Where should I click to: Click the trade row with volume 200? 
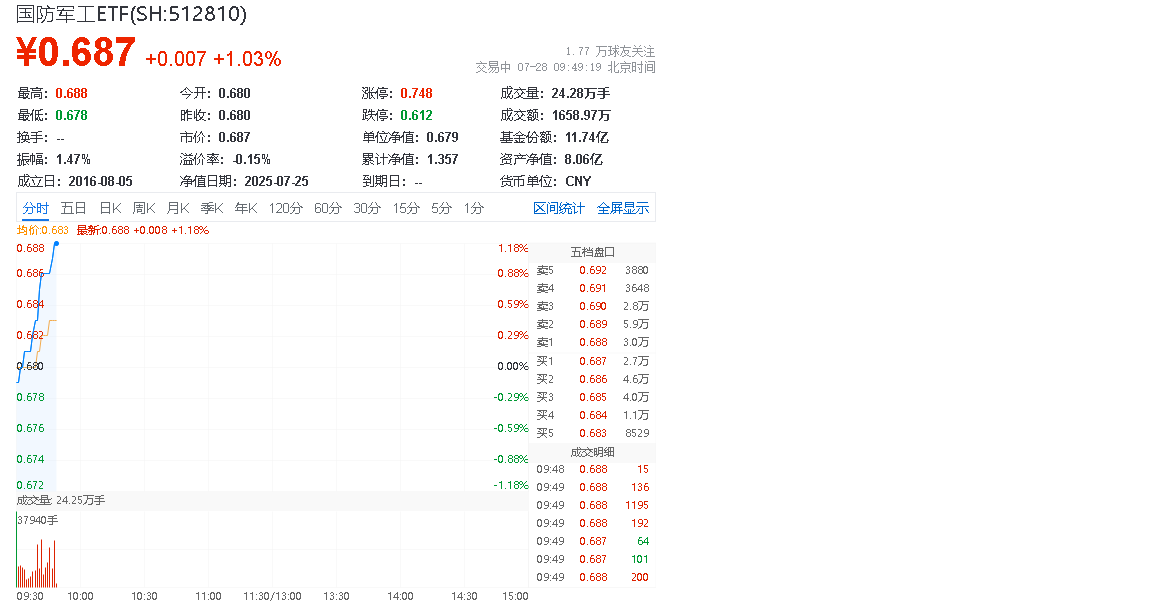click(x=593, y=577)
